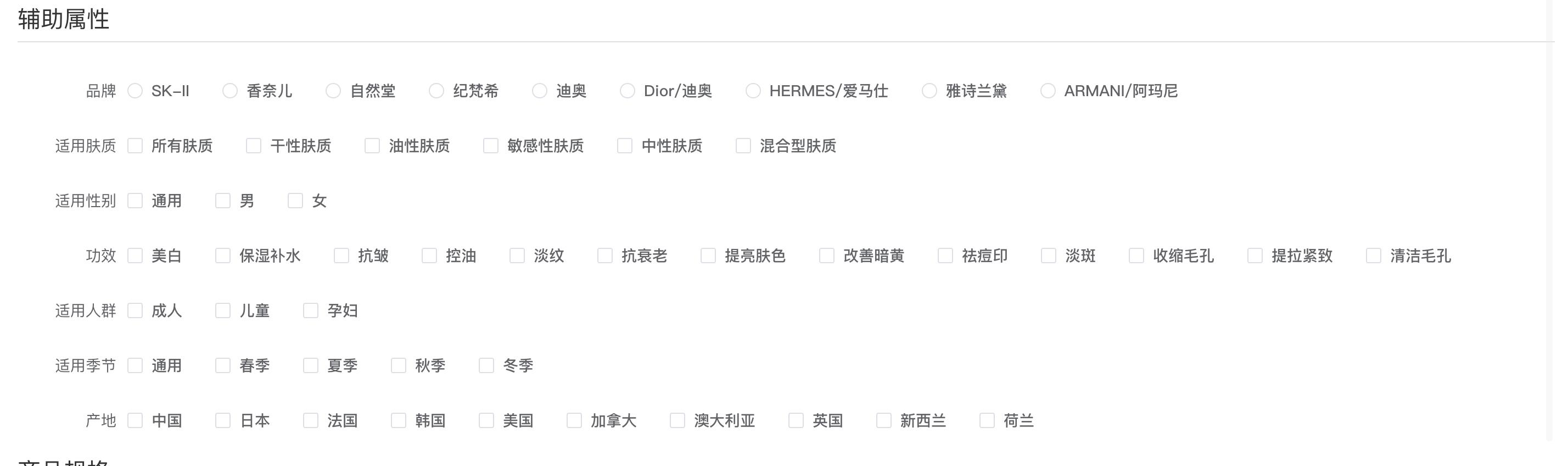Viewport: 1568px width, 466px height.
Task: Check the 所有肤质 skin type box
Action: [135, 146]
